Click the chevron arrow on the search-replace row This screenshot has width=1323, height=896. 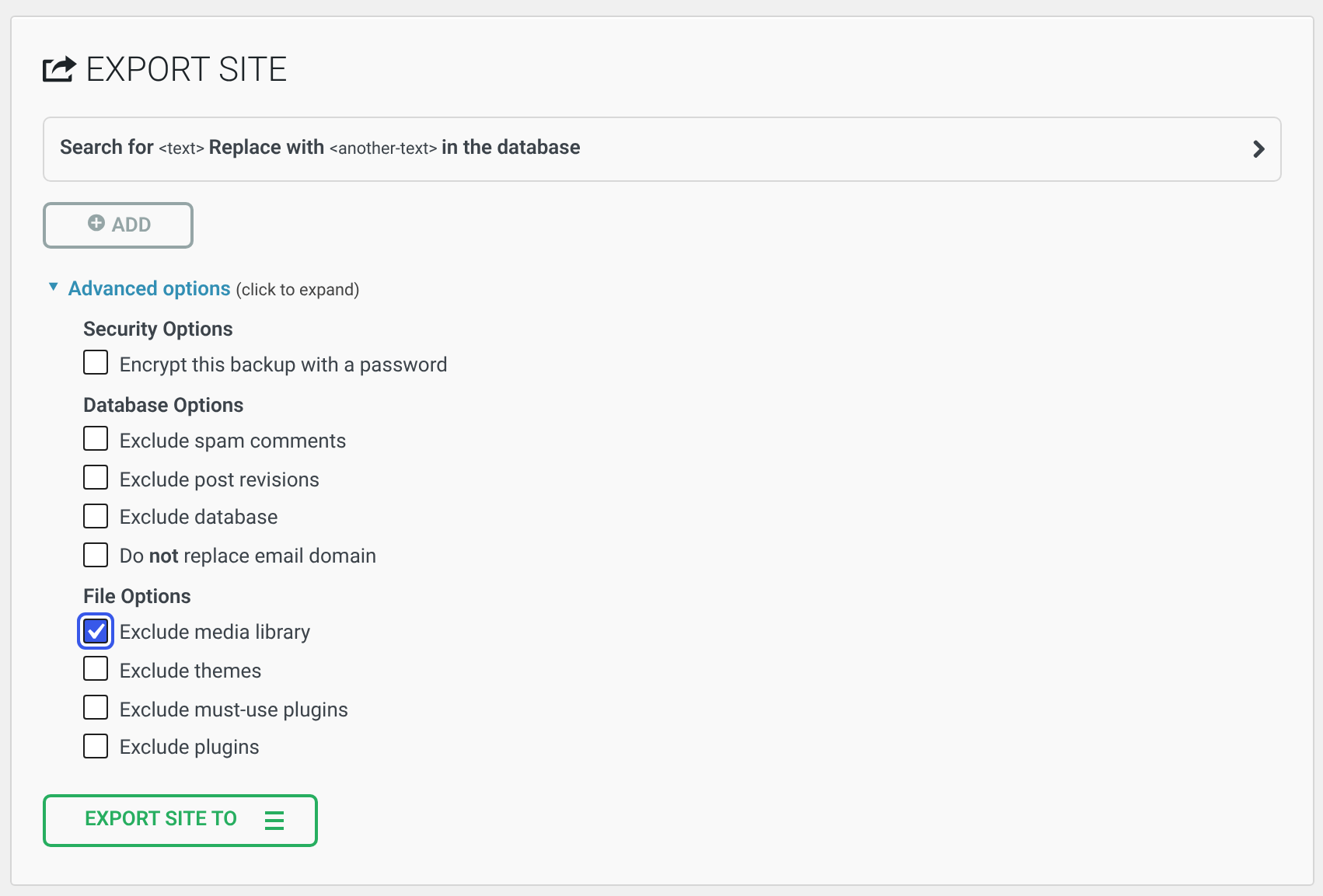[1258, 149]
